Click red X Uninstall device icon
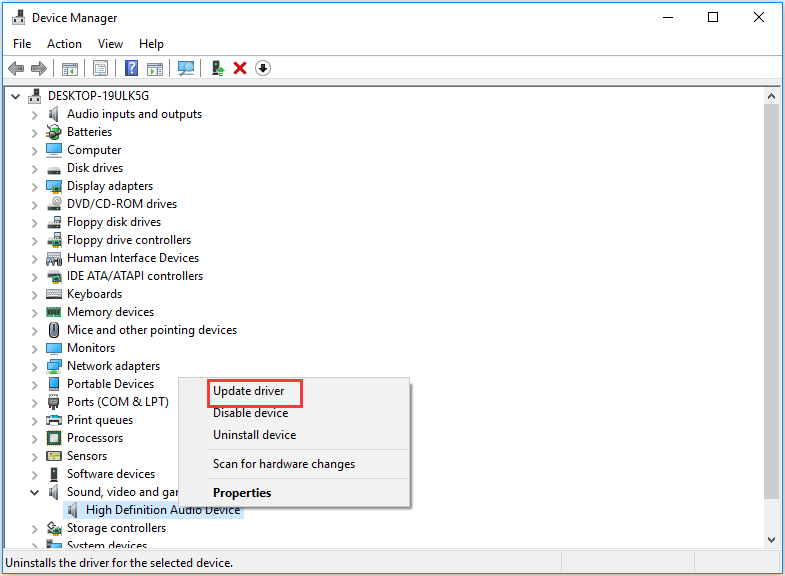 240,68
